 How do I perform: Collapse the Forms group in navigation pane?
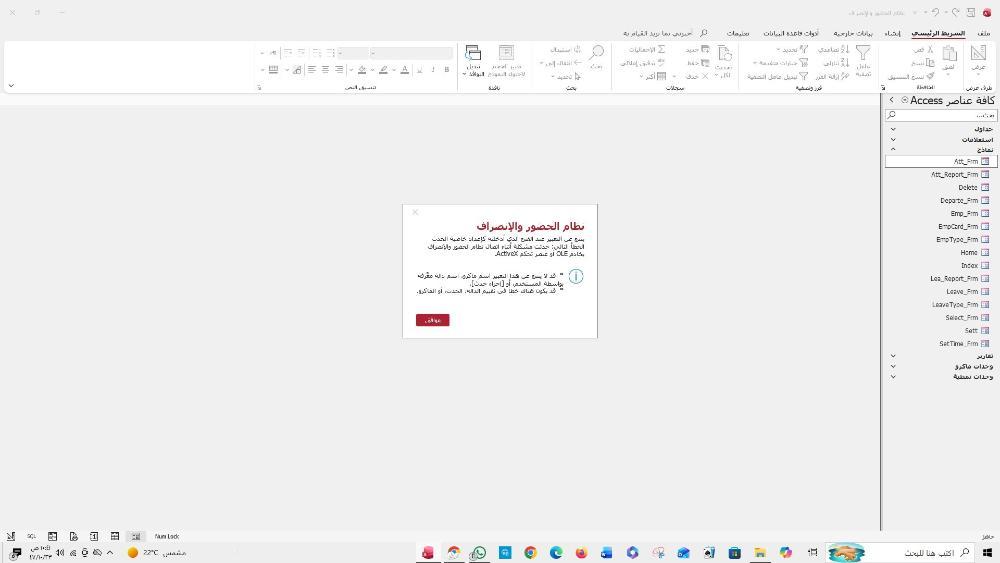click(893, 150)
